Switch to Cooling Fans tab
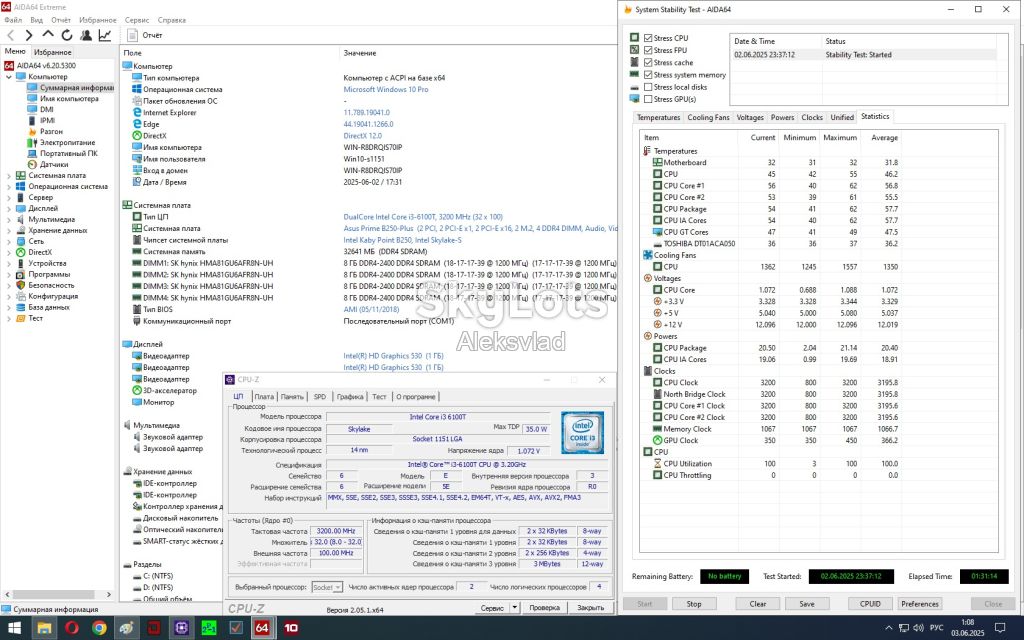The image size is (1024, 640). tap(709, 118)
